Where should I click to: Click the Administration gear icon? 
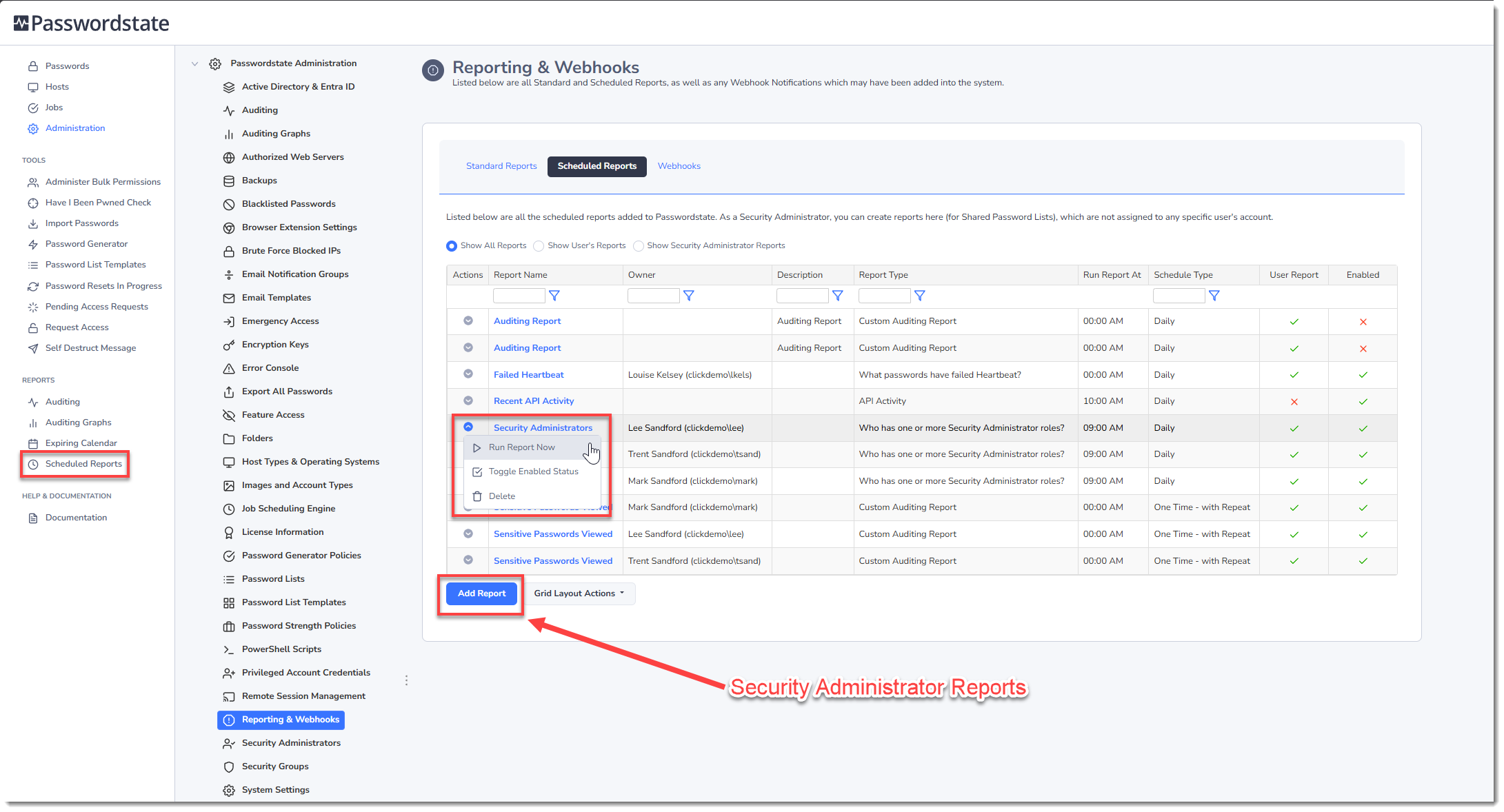tap(33, 128)
